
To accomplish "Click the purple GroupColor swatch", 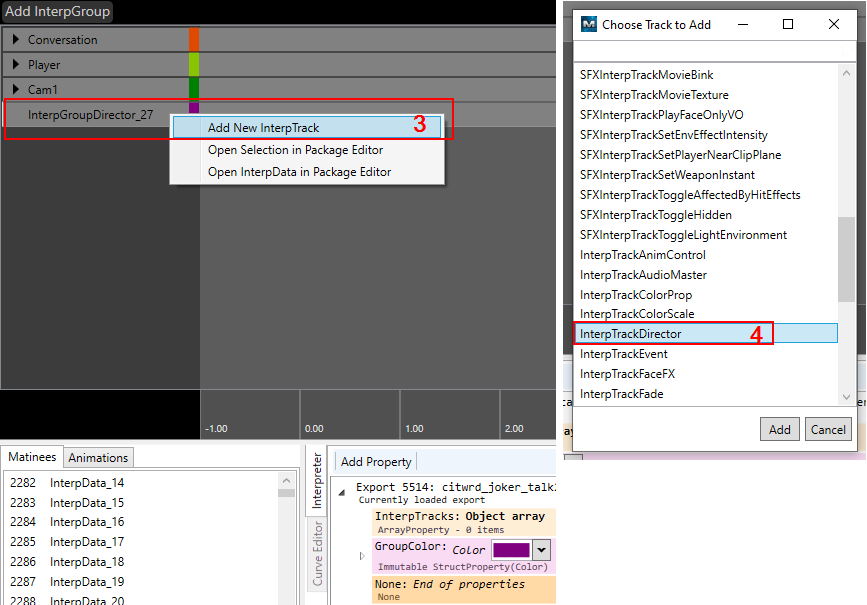I will 511,550.
